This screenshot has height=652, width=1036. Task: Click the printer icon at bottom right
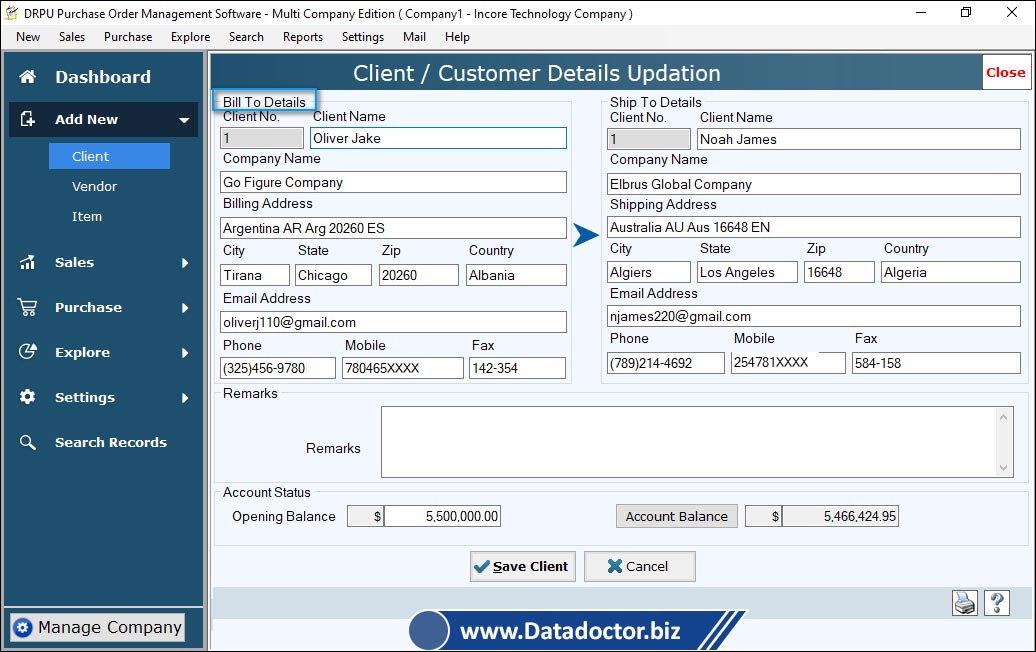964,603
